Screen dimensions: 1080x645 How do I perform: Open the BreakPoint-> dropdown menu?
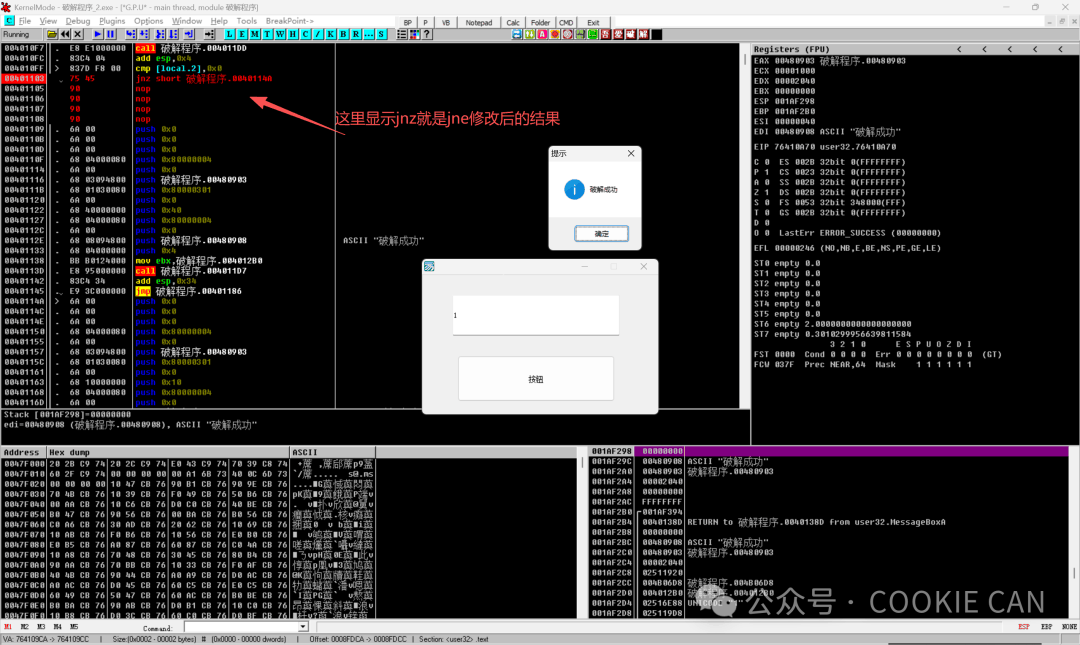point(289,21)
